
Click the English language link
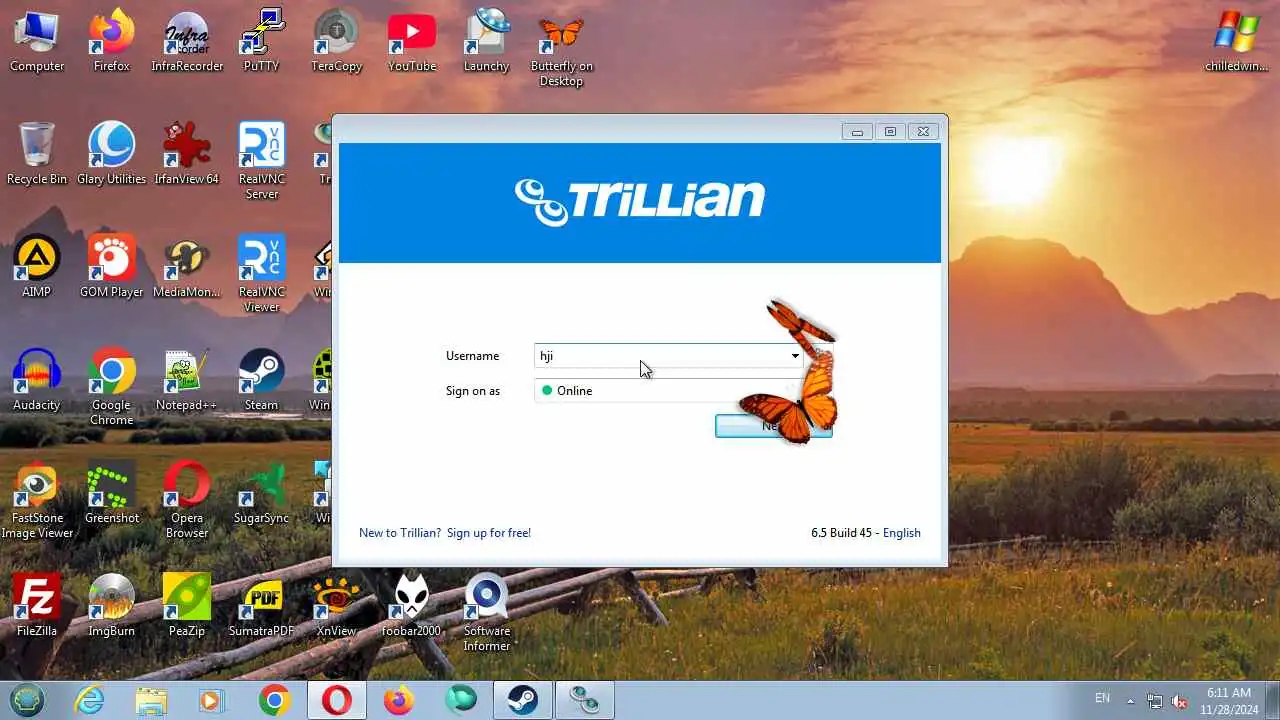[901, 533]
